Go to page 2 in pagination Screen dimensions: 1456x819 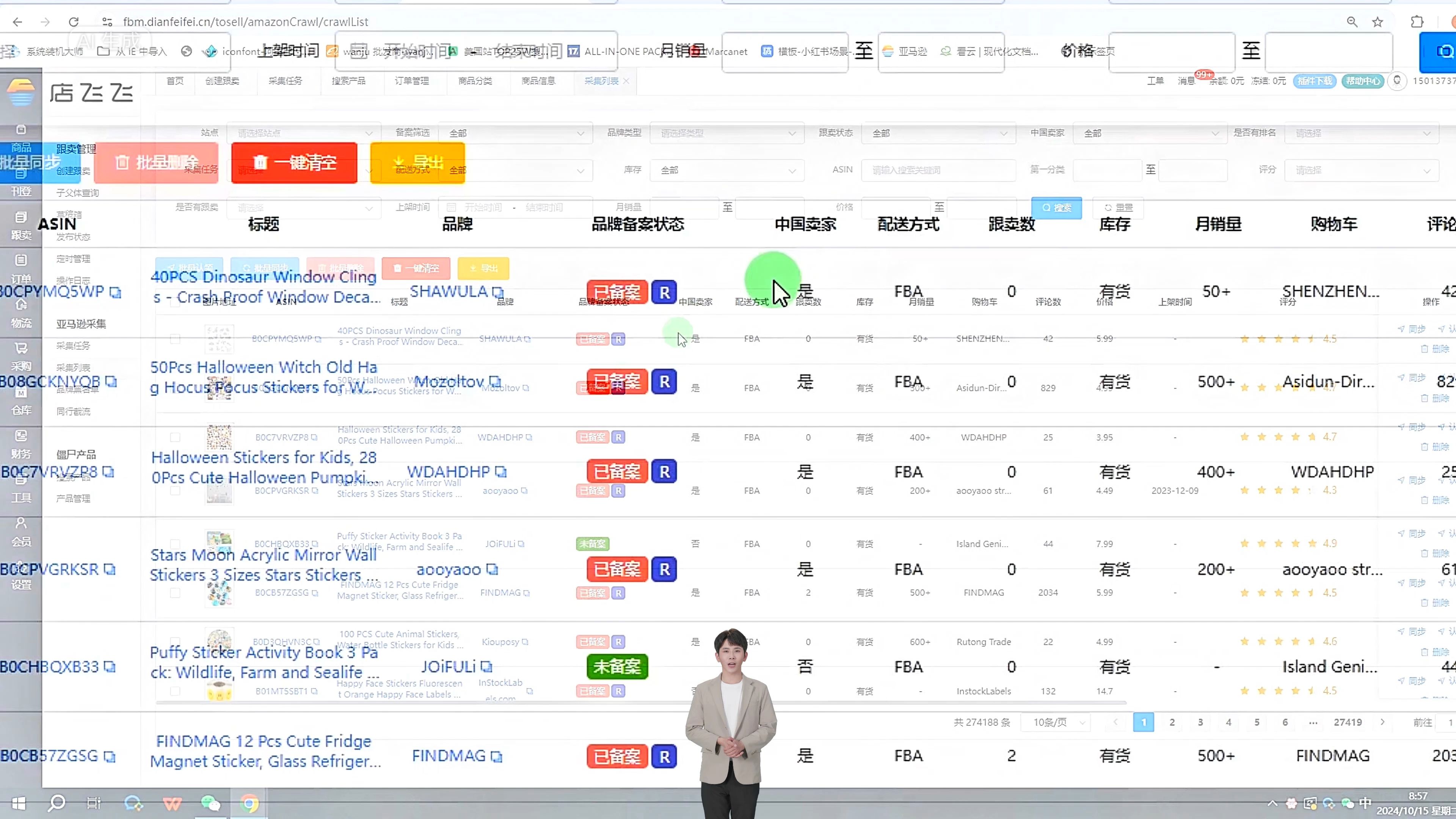[1172, 722]
